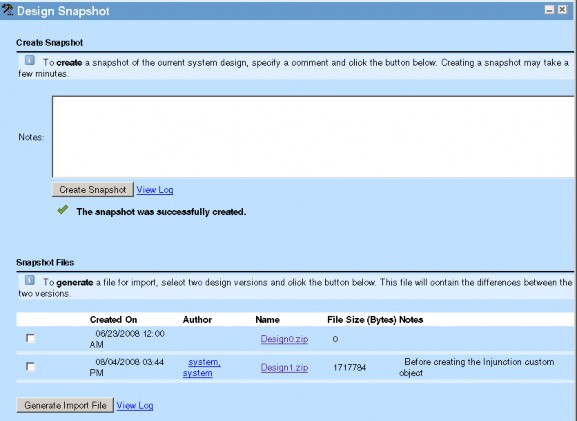Open View Log link beside Create Snapshot
This screenshot has height=421, width=577.
click(155, 190)
